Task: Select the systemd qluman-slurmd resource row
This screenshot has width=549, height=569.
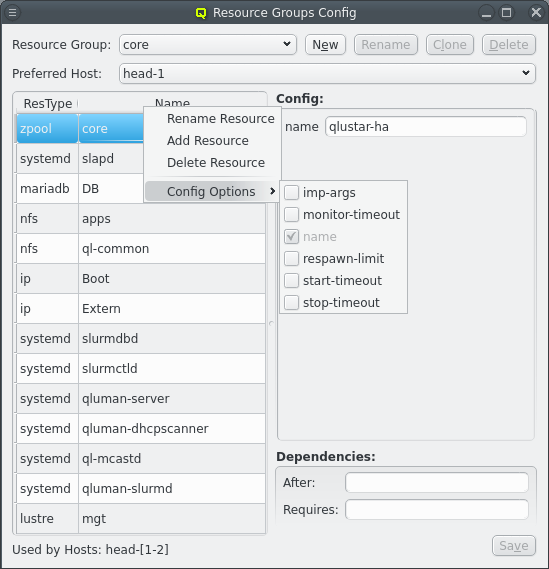Action: (141, 489)
